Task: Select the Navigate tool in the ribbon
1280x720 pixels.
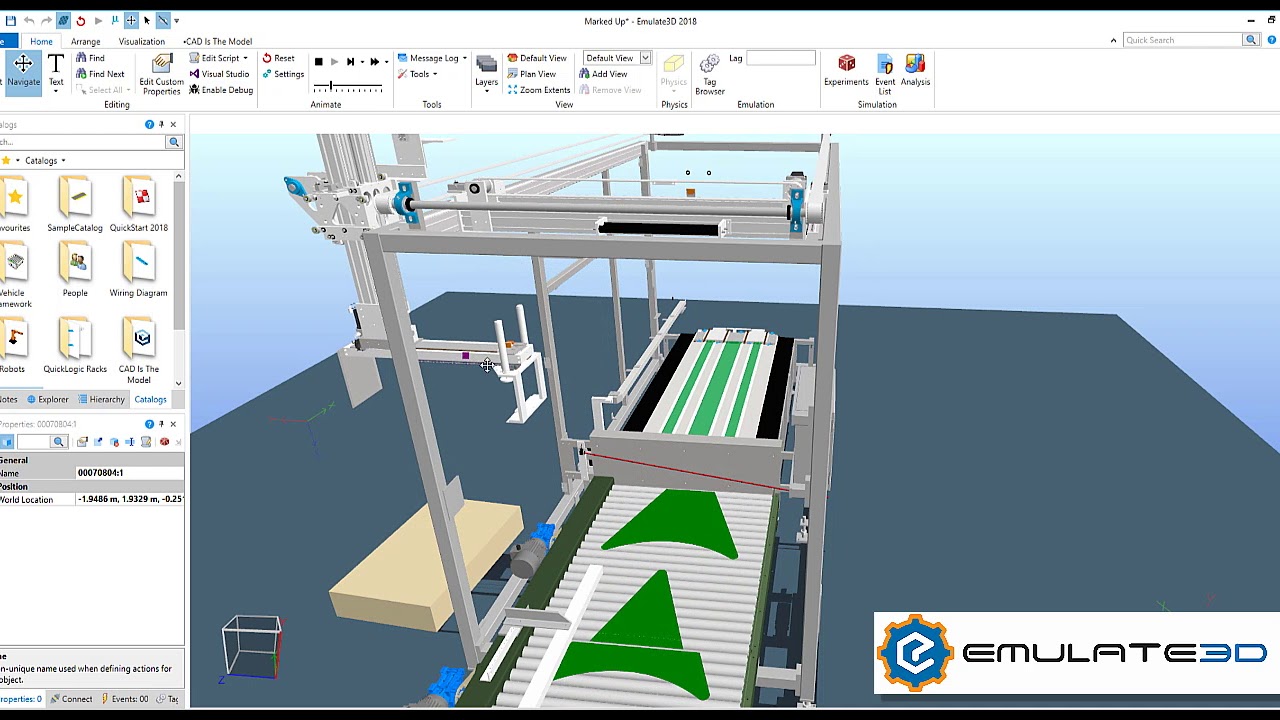Action: 22,72
